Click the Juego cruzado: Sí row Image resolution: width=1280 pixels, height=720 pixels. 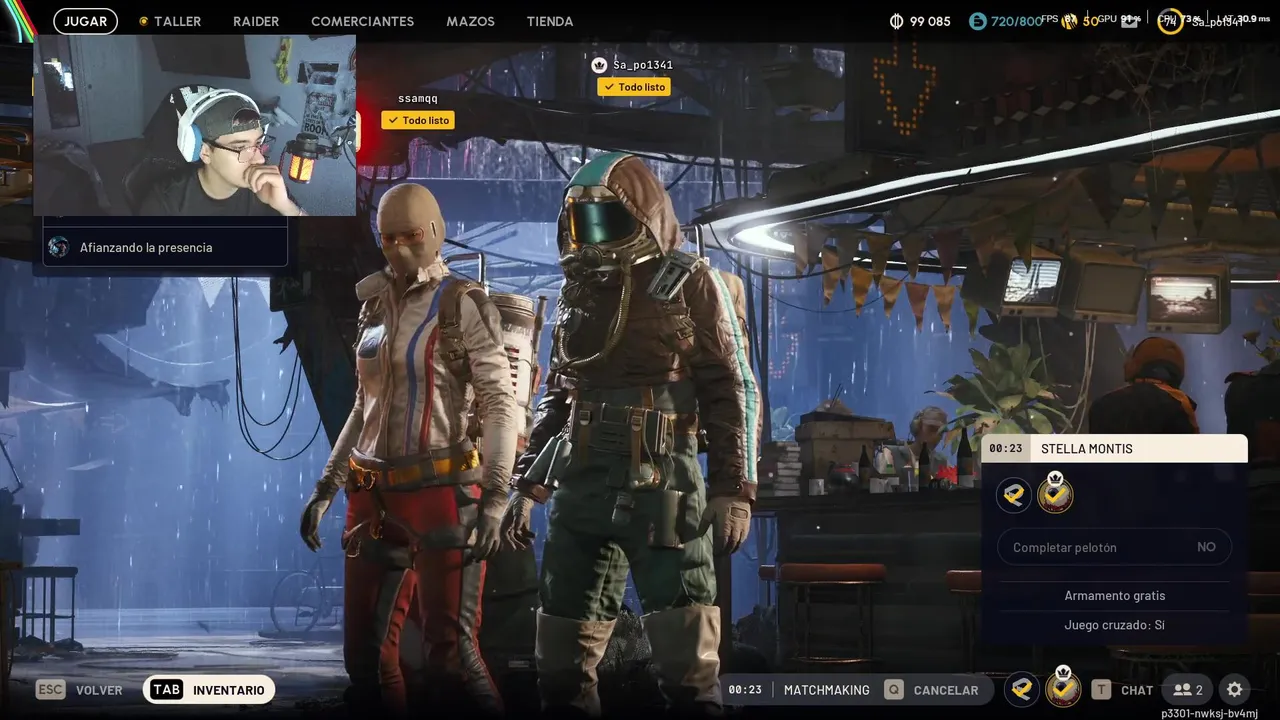(x=1115, y=625)
